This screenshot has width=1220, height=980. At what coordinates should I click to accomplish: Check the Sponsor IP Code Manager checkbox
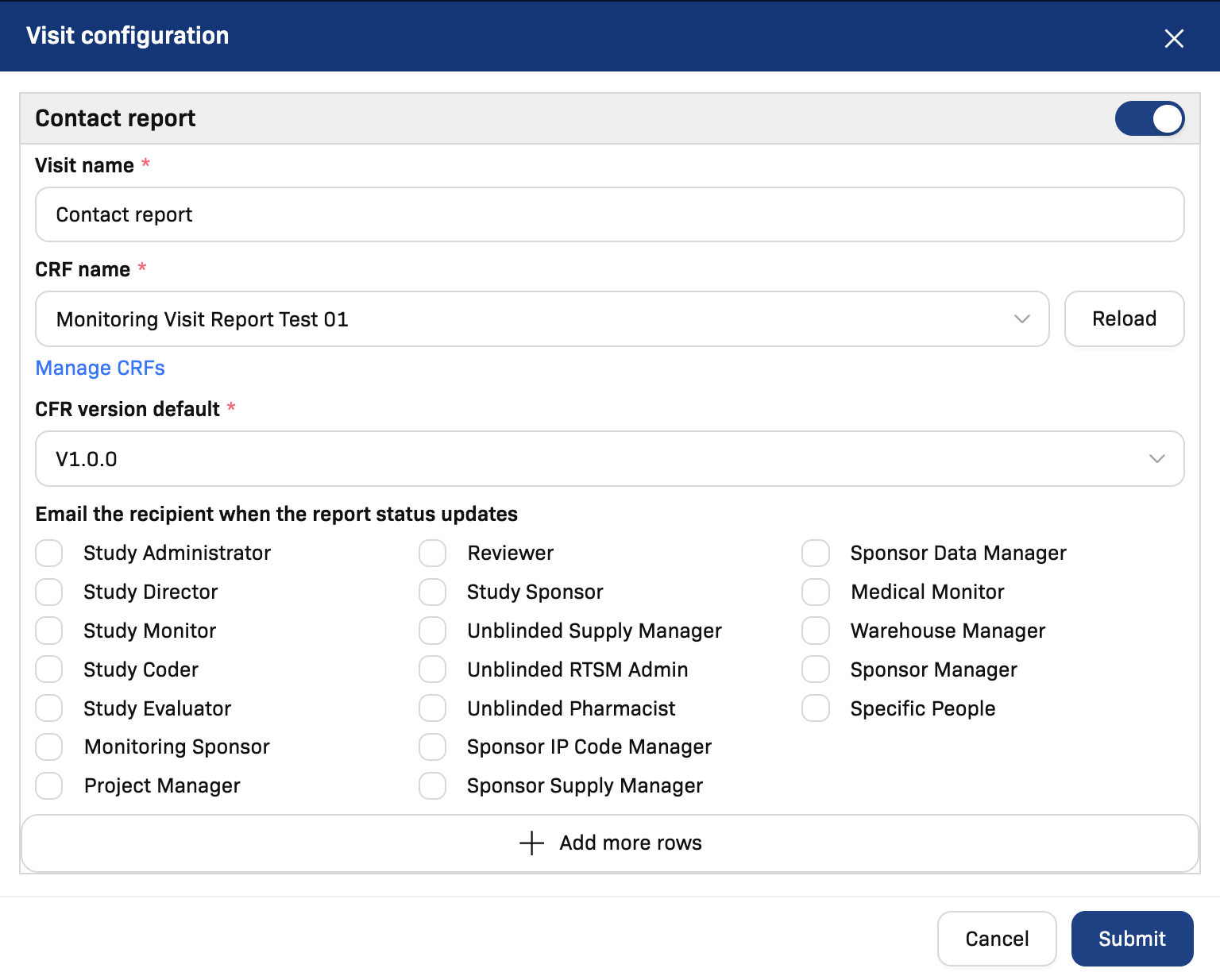(433, 747)
